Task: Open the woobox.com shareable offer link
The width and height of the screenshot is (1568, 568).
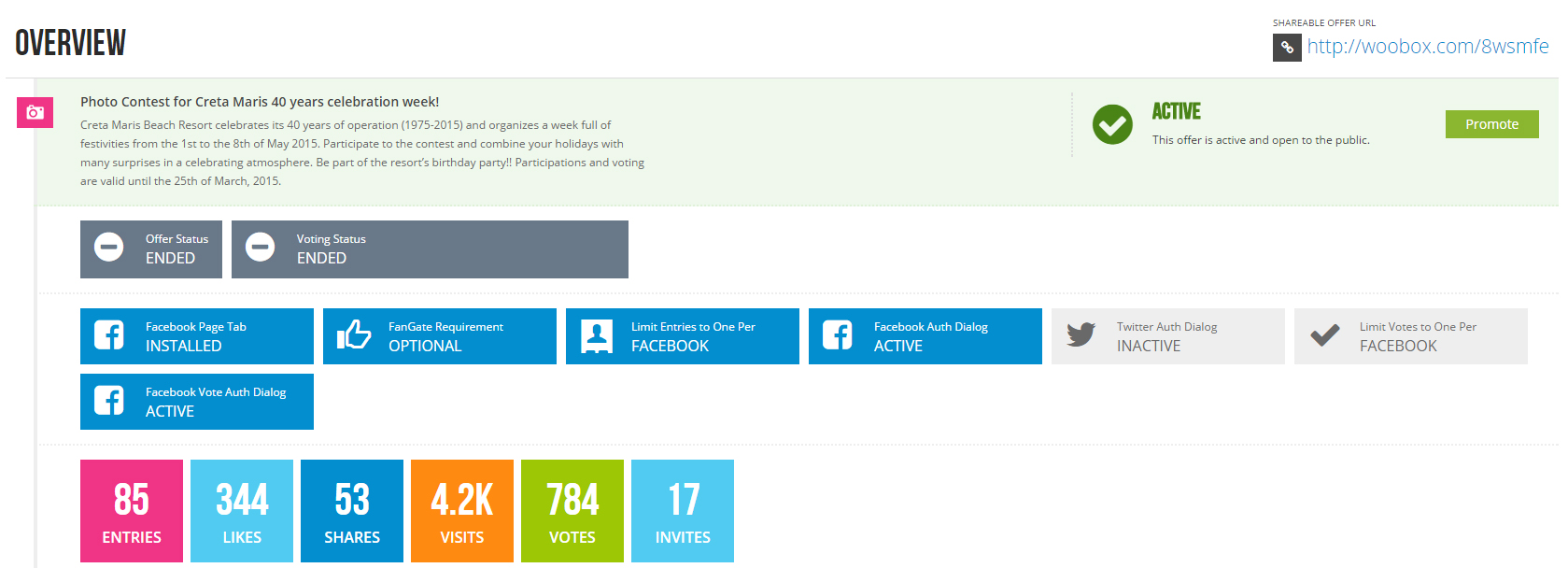Action: pos(1427,47)
